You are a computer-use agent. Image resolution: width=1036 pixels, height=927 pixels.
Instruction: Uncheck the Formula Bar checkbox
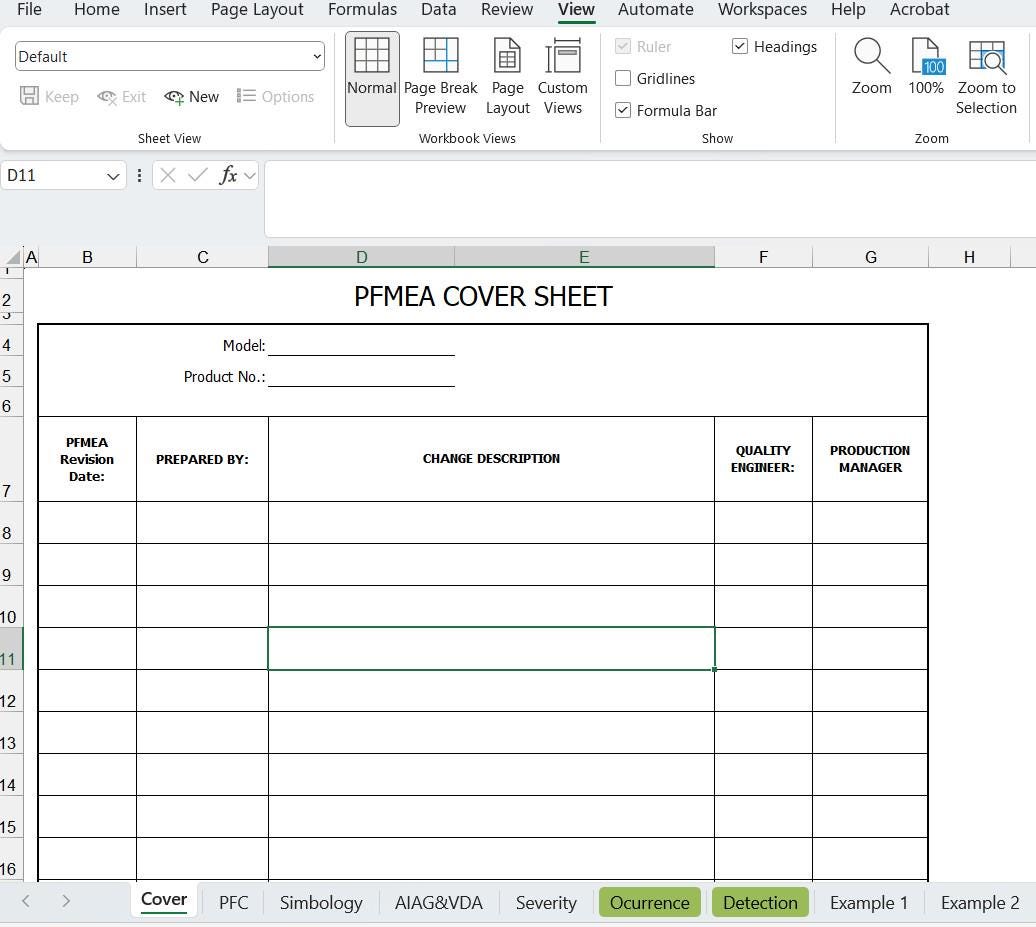[x=622, y=110]
